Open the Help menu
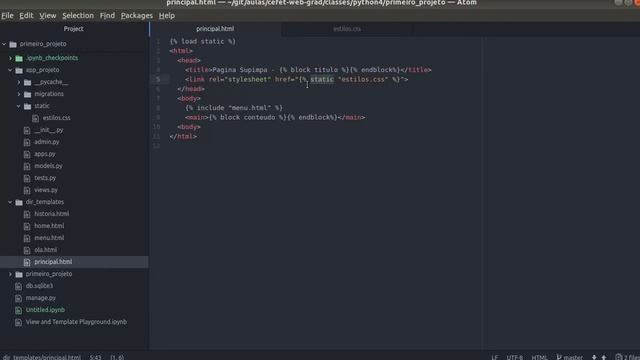The width and height of the screenshot is (640, 360). (167, 16)
